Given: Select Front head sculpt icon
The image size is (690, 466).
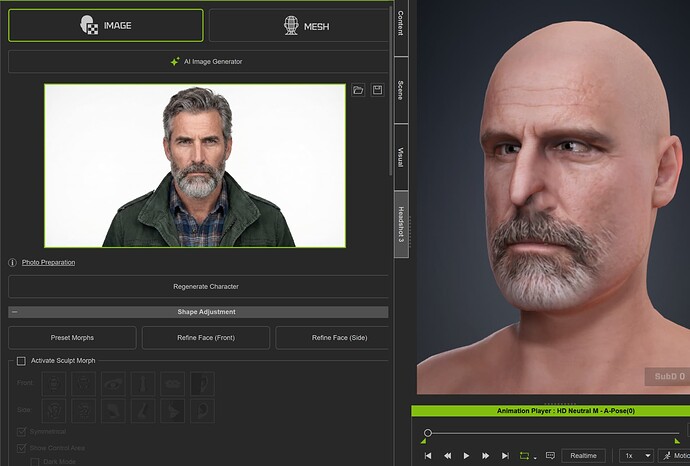Looking at the screenshot, I should pyautogui.click(x=54, y=384).
